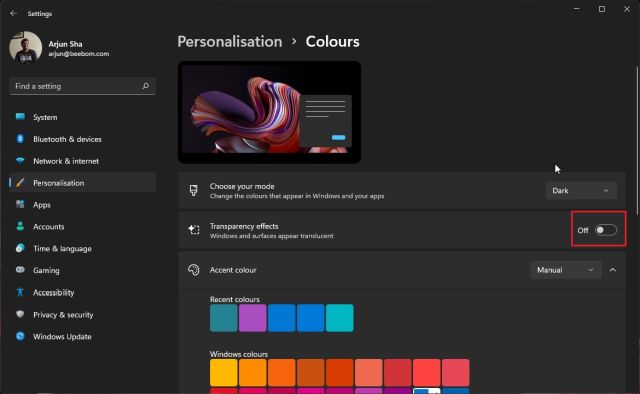
Task: Click the Accessibility figure icon
Action: 20,292
